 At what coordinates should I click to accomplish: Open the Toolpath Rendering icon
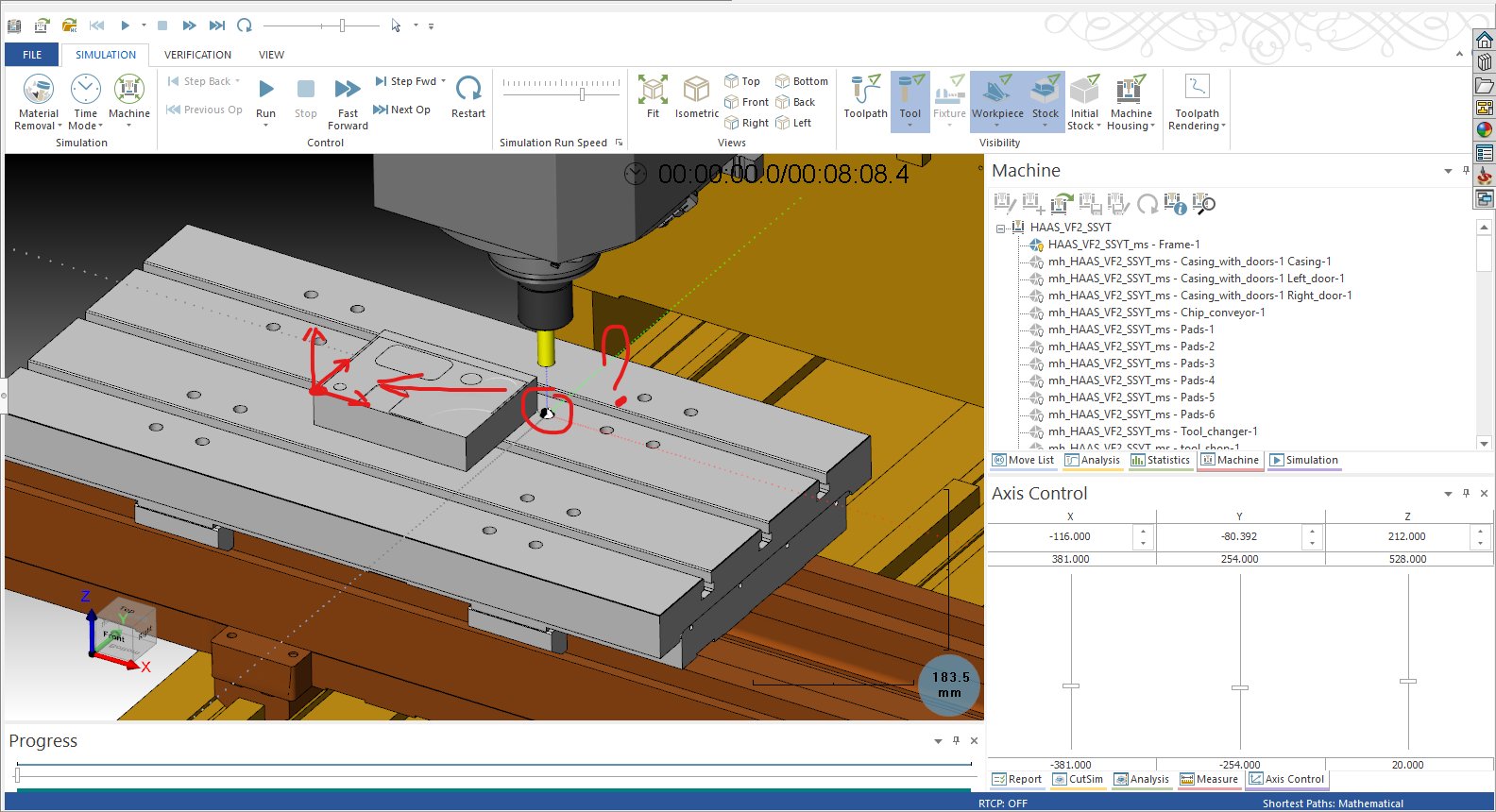(x=1197, y=87)
